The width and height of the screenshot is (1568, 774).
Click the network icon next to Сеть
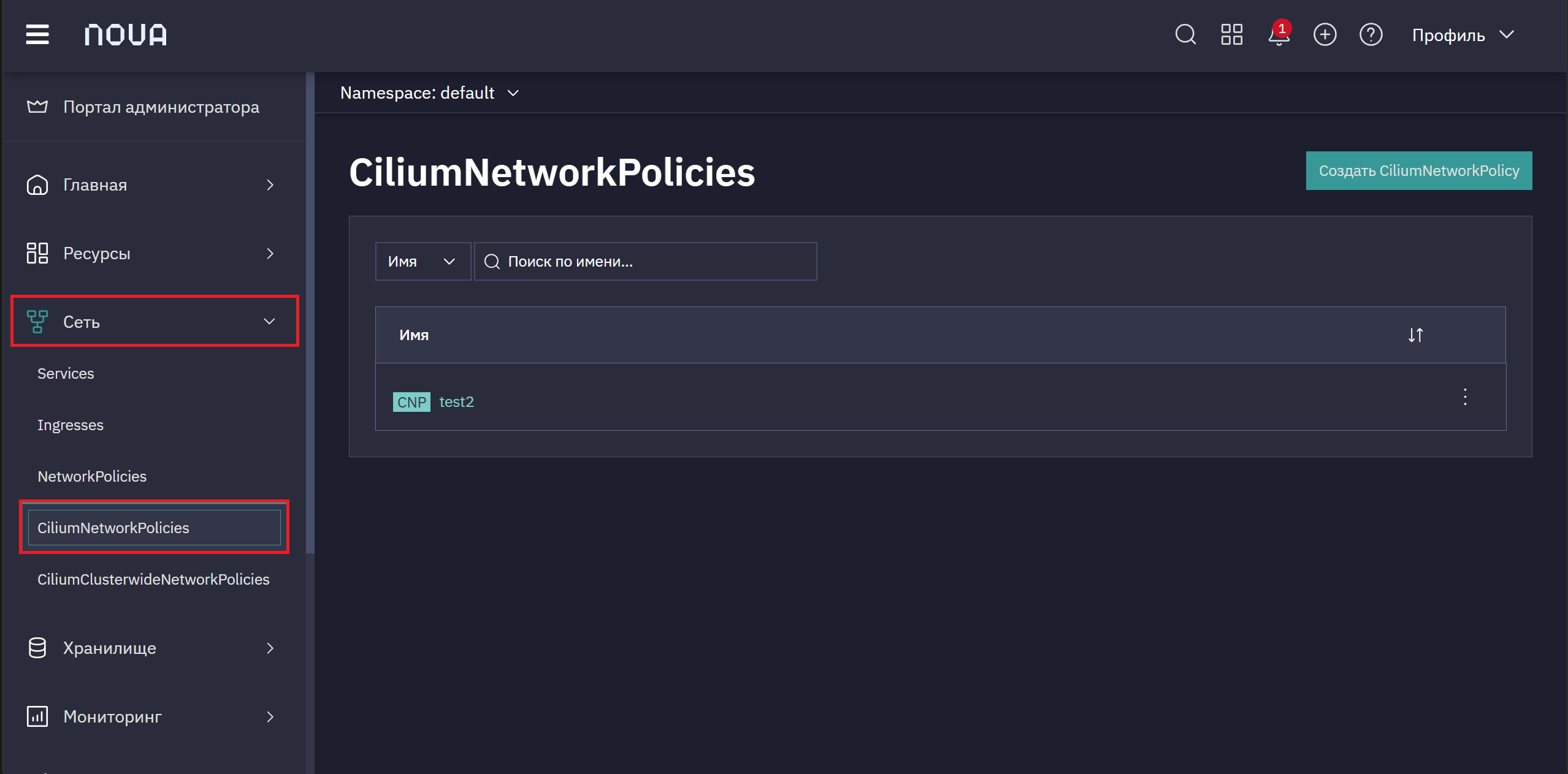[37, 322]
